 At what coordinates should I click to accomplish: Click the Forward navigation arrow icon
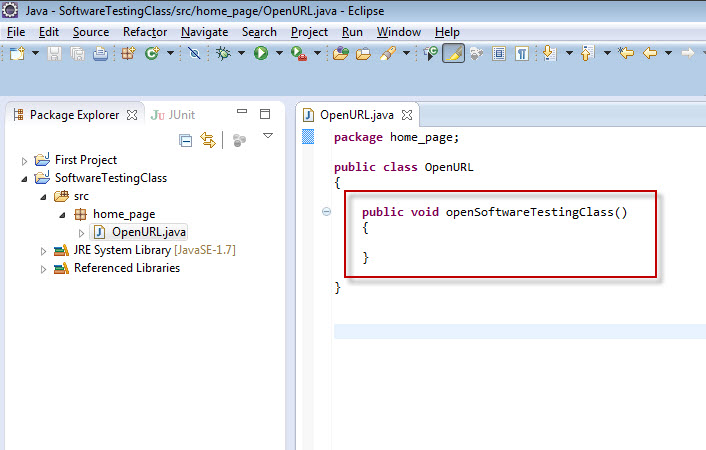coord(688,54)
